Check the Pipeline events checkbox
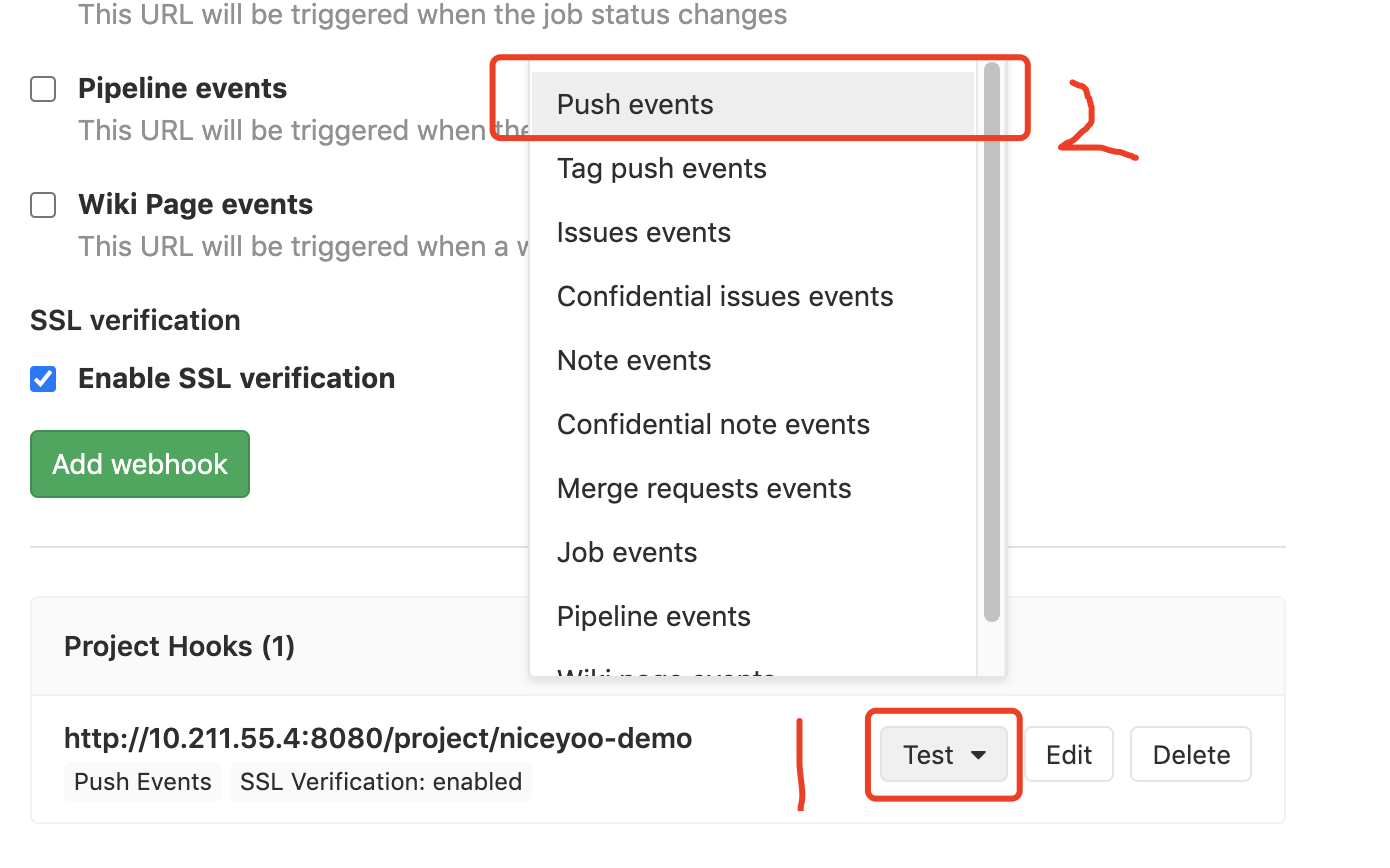The height and width of the screenshot is (868, 1390). coord(43,89)
